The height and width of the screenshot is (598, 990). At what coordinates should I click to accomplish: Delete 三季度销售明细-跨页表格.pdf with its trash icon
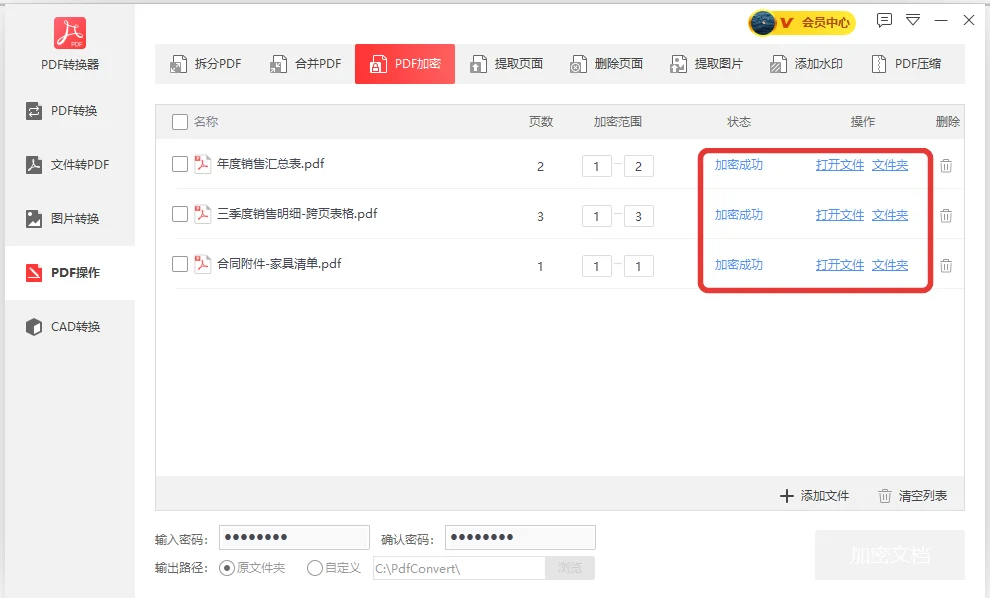tap(946, 215)
